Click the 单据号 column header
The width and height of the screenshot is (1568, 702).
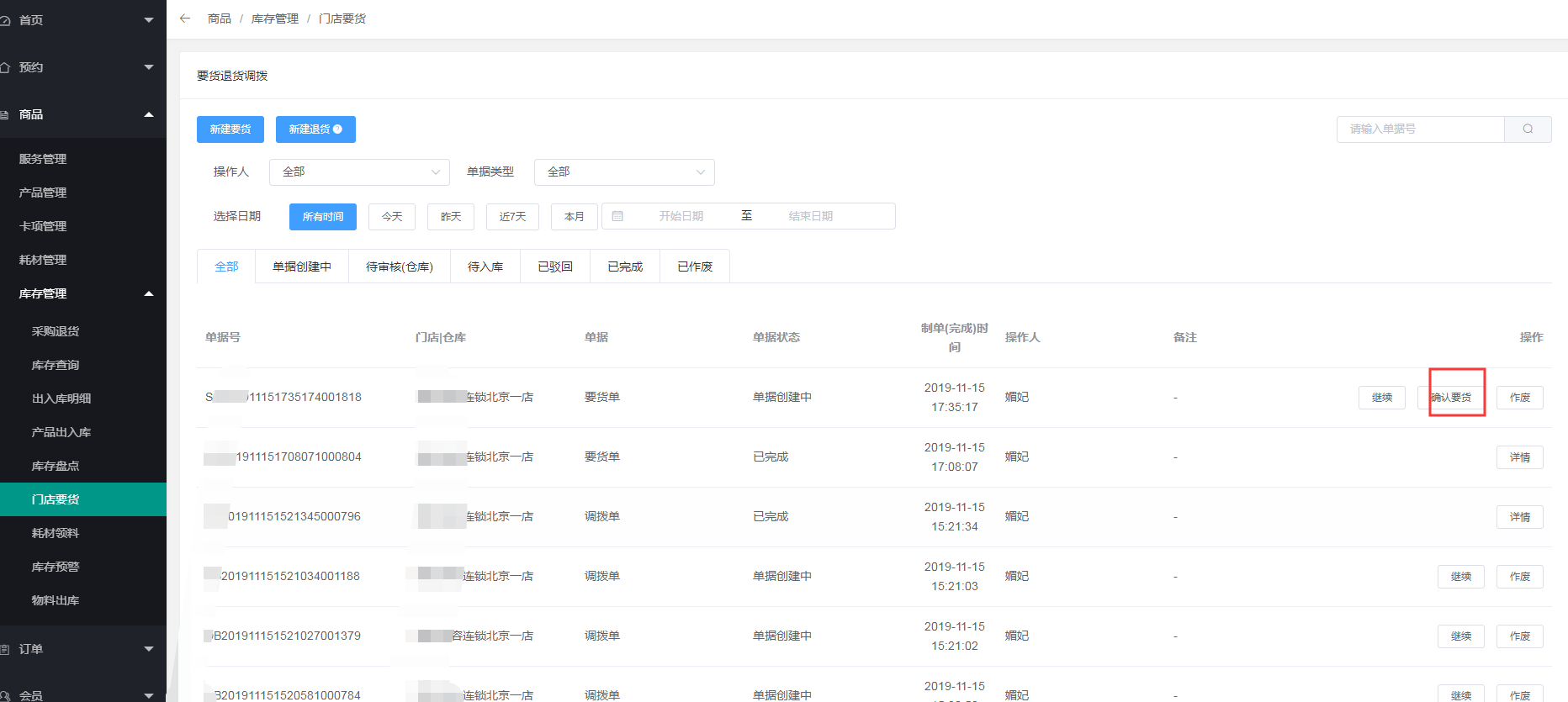[223, 337]
